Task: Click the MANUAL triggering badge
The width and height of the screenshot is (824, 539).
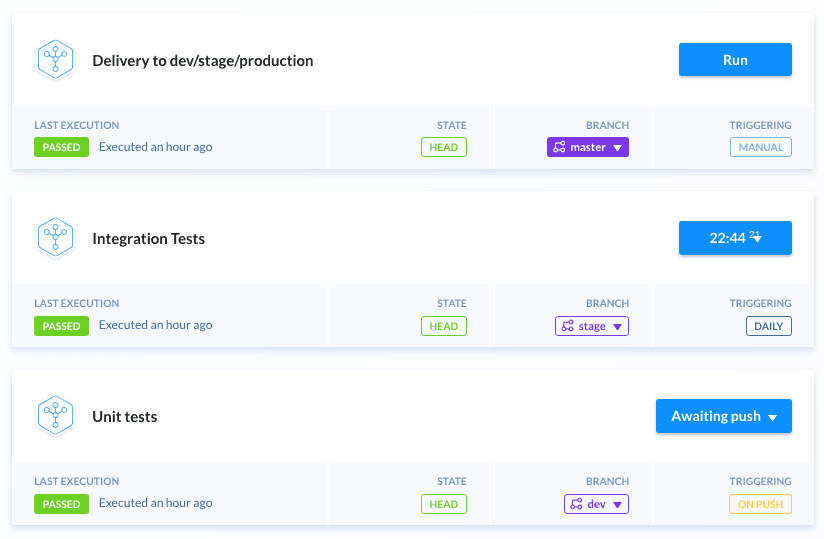Action: [761, 147]
